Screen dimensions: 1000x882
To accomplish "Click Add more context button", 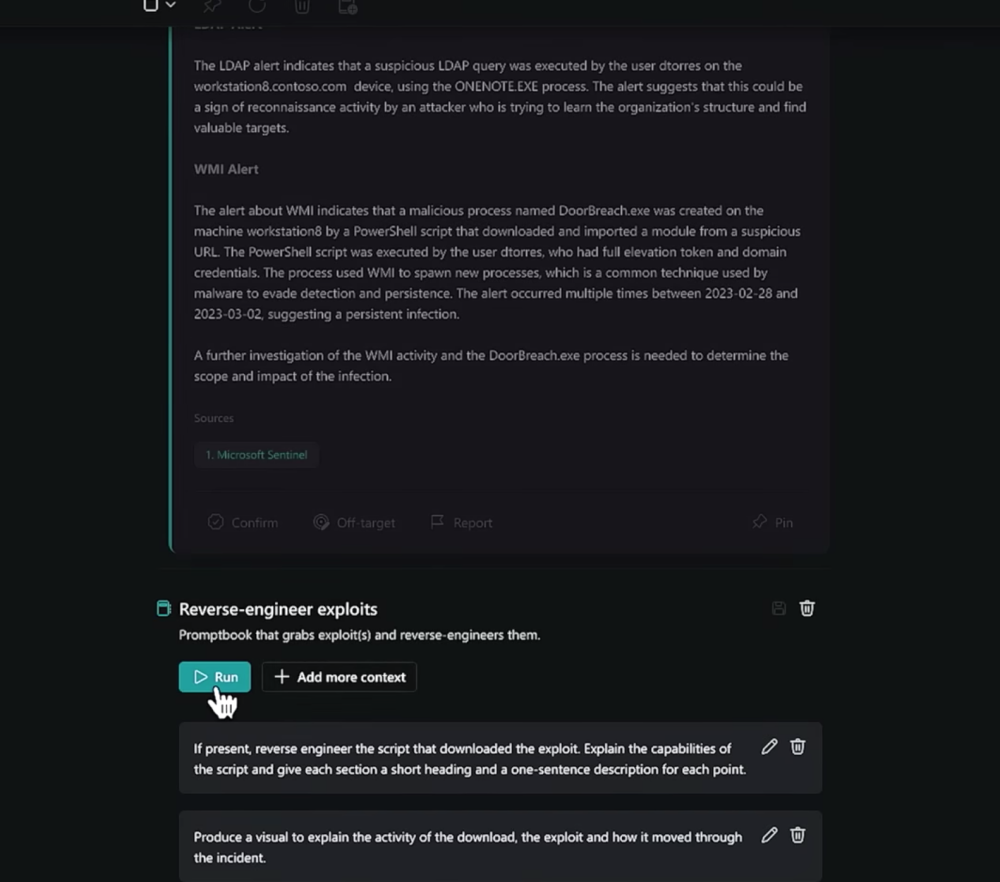I will pos(339,677).
